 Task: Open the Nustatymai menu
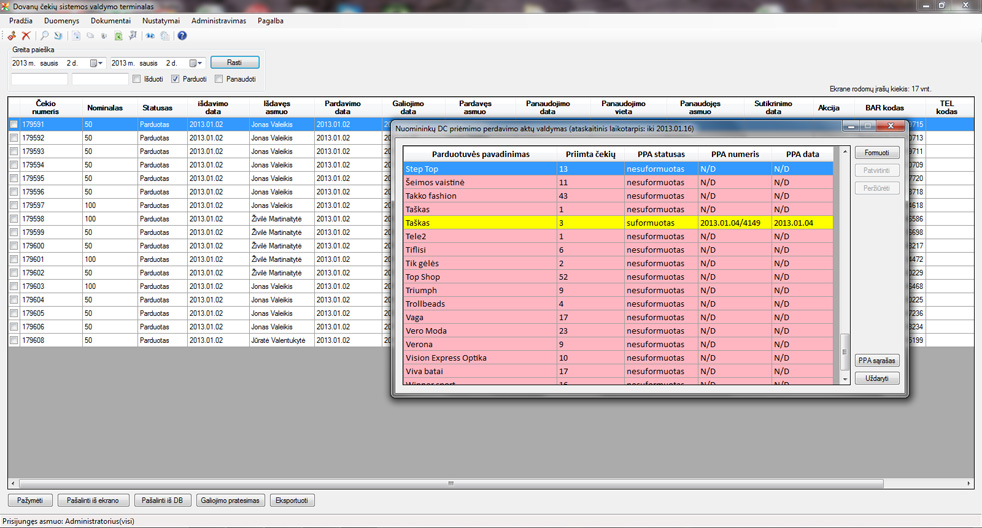click(161, 21)
